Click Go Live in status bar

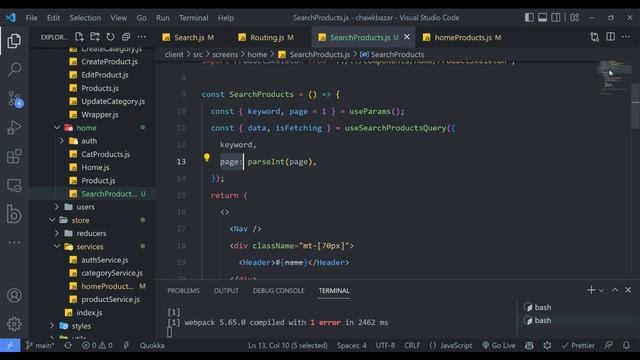tap(499, 345)
